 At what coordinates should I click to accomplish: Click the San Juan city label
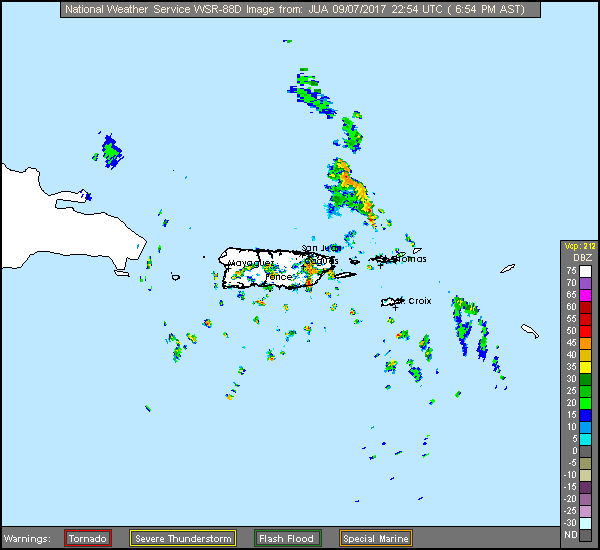(x=321, y=248)
